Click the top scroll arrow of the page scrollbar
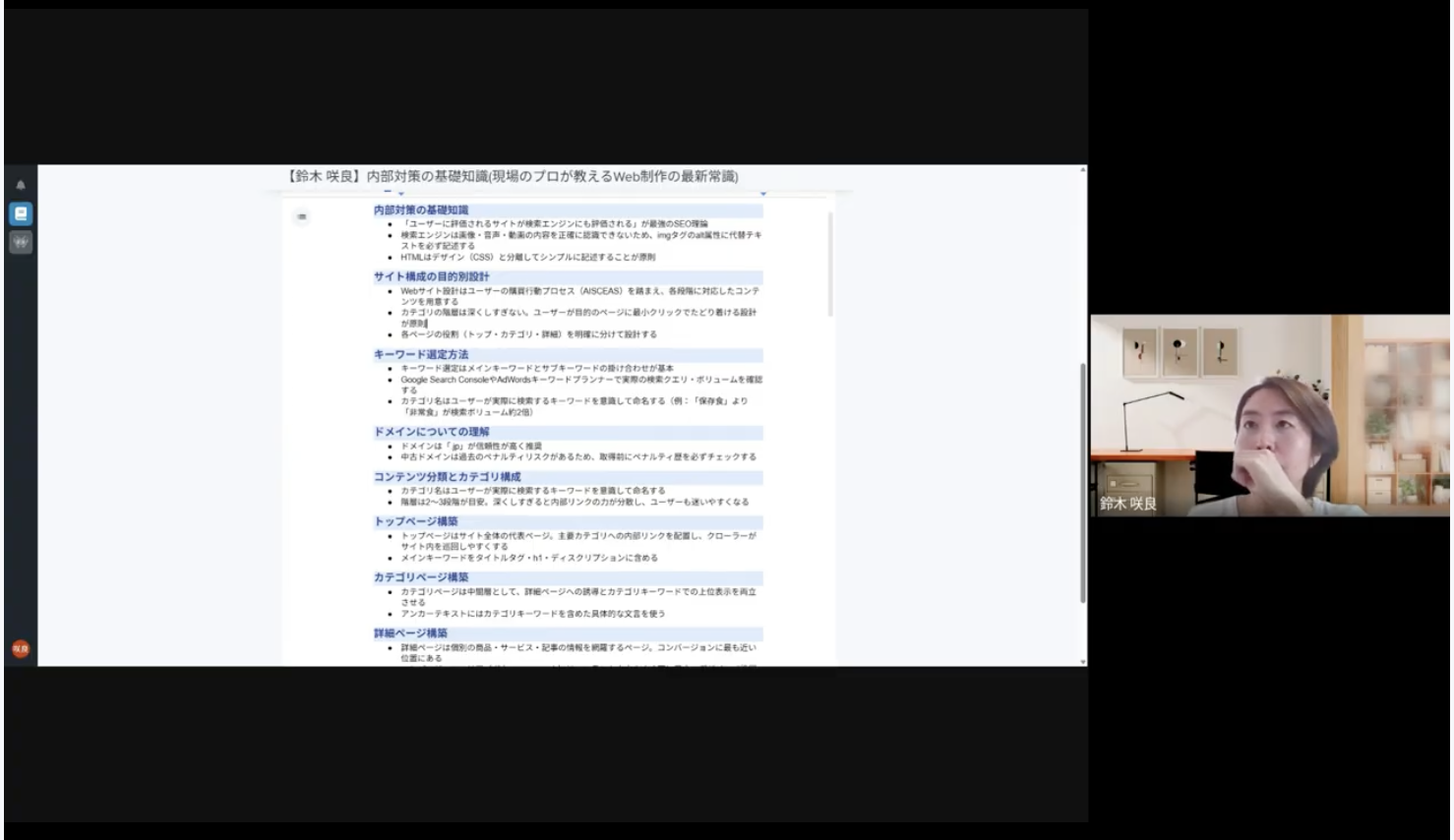Screen dimensions: 1454x840 1083,170
